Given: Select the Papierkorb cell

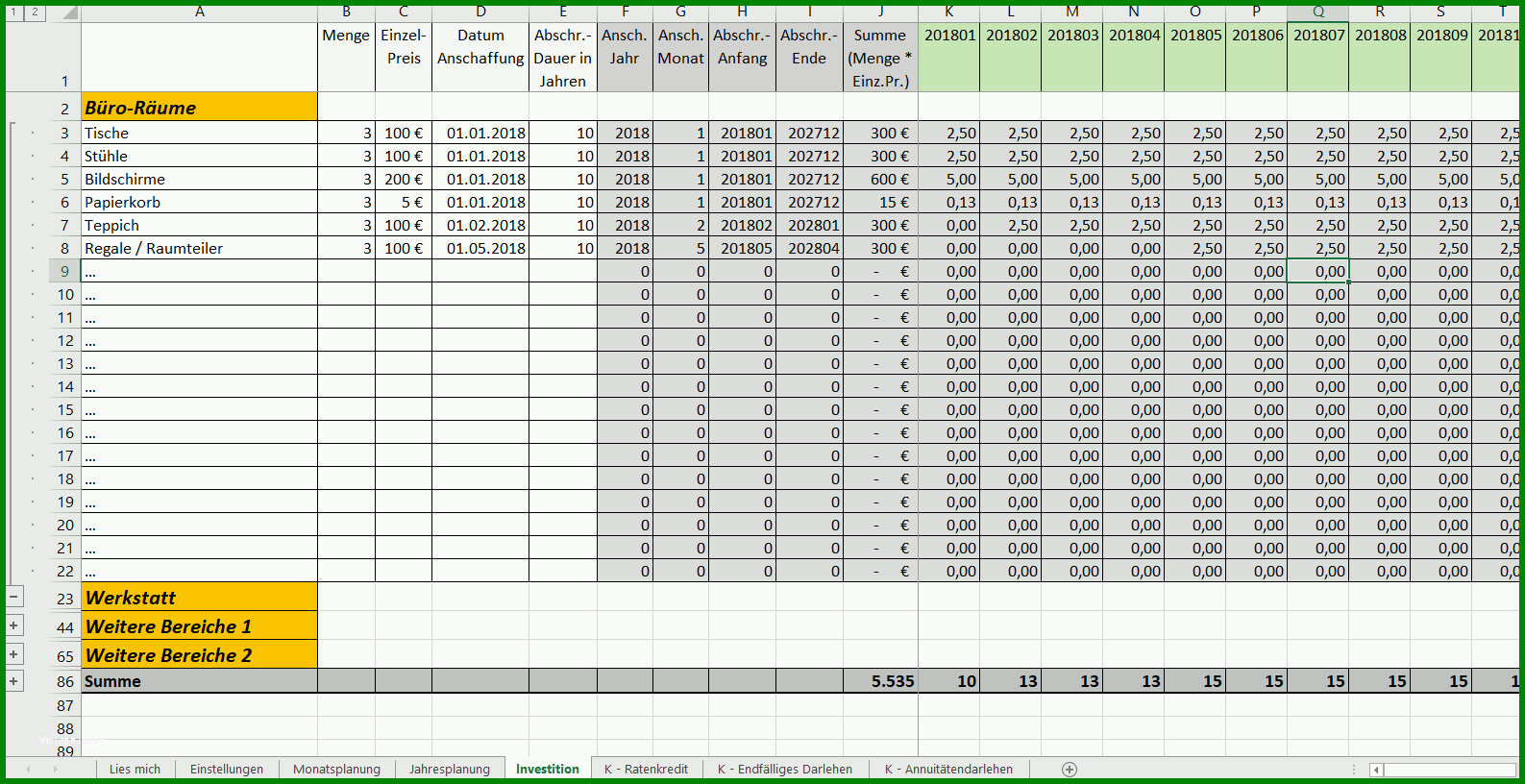Looking at the screenshot, I should click(199, 202).
